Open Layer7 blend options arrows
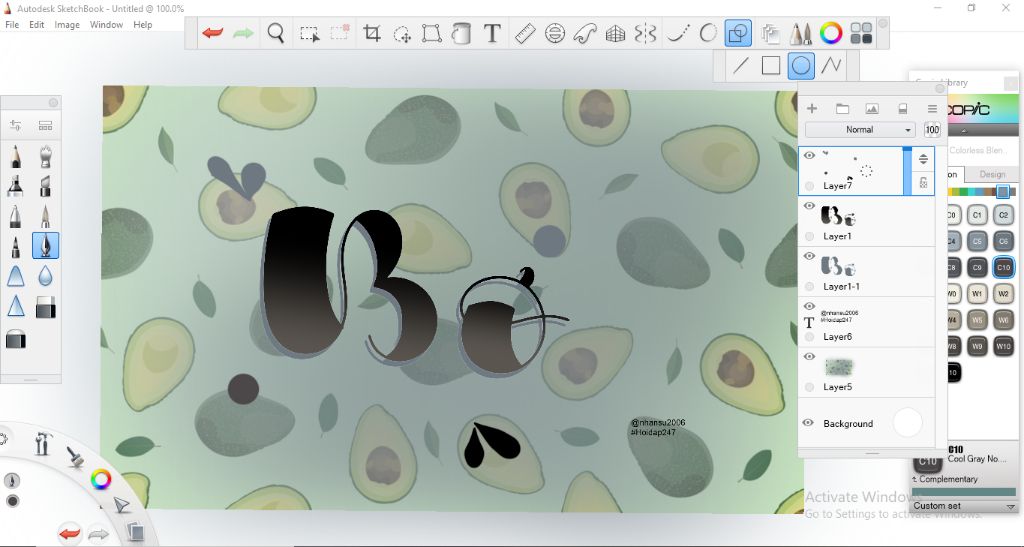 [923, 159]
